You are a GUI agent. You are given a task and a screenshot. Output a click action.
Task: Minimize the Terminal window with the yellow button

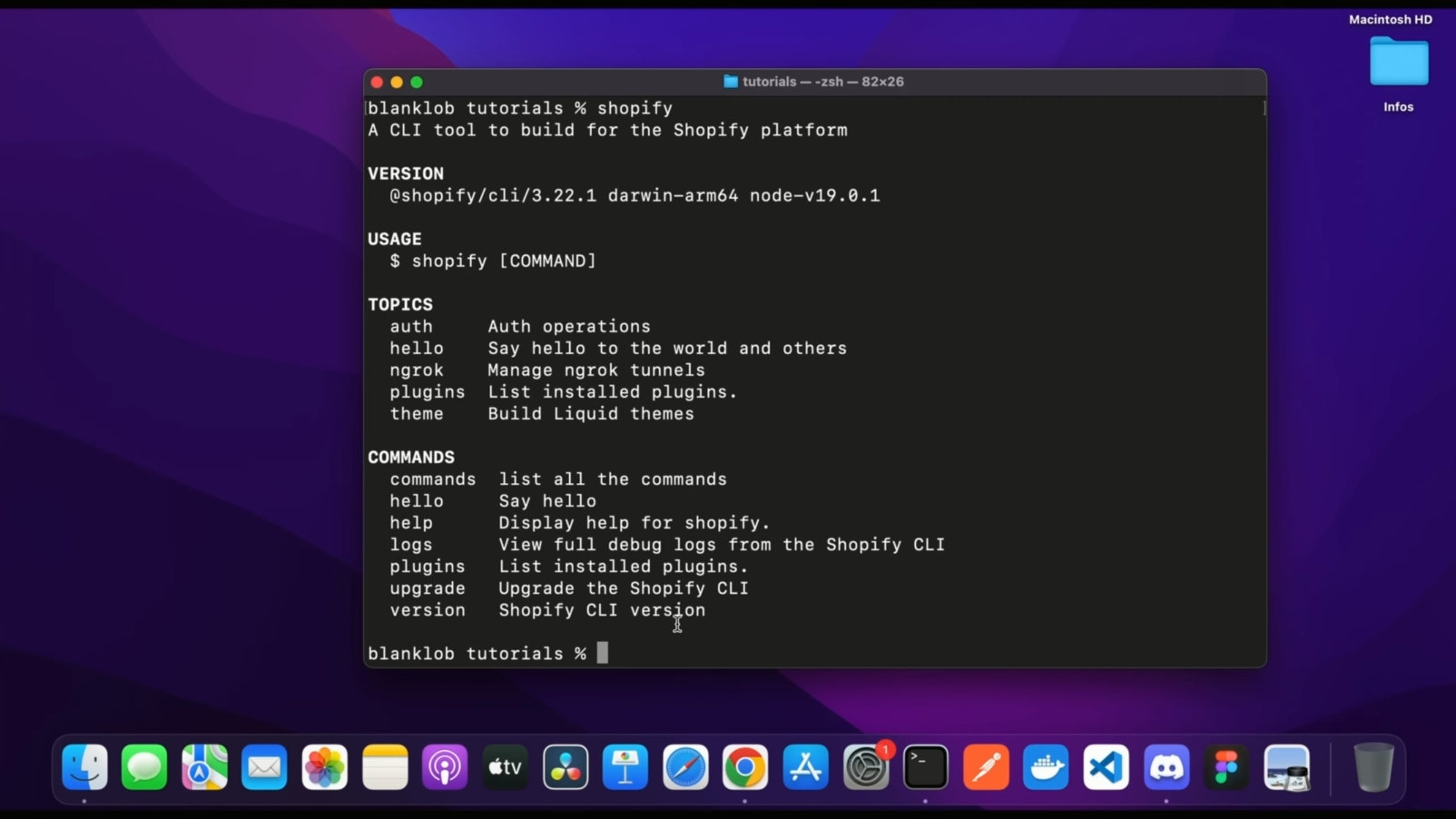[x=397, y=82]
